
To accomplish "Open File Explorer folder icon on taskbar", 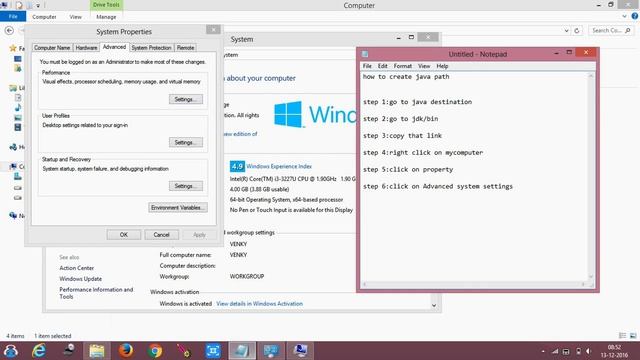I will point(97,351).
